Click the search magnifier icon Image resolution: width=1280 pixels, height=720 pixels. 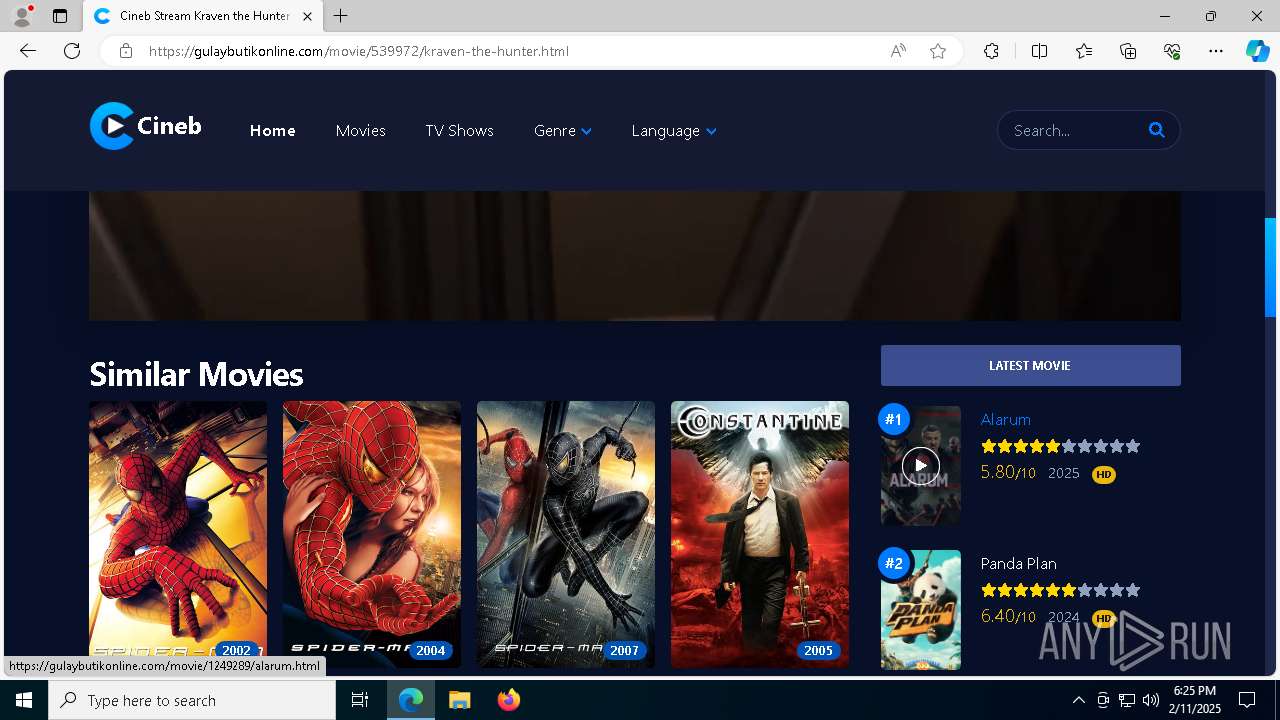[1157, 130]
